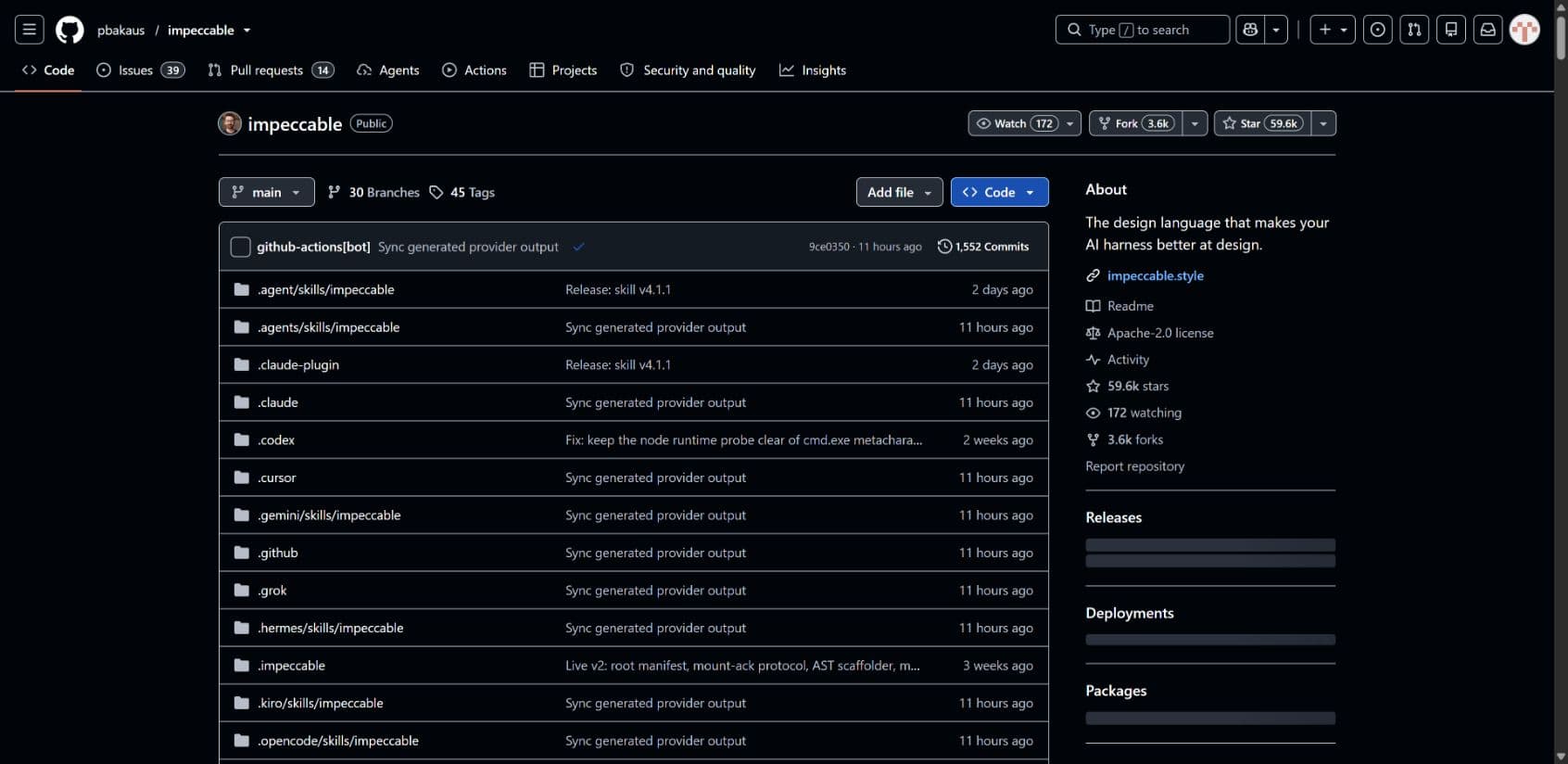The image size is (1568, 764).
Task: Click the github-actions[bot] avatar
Action: click(x=240, y=247)
